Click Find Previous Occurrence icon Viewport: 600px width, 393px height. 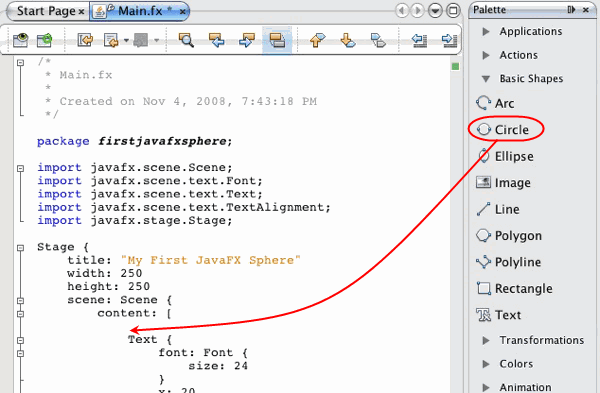click(216, 40)
